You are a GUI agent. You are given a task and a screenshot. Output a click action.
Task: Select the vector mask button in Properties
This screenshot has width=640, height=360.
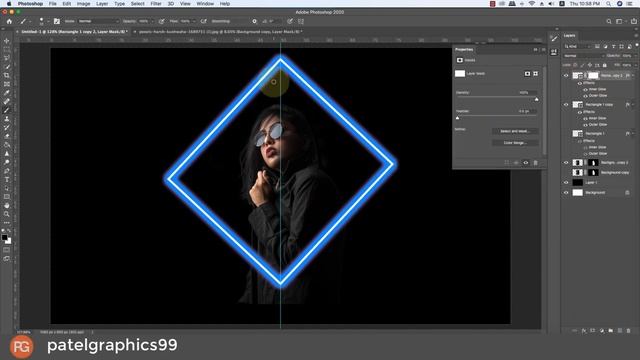pos(536,73)
